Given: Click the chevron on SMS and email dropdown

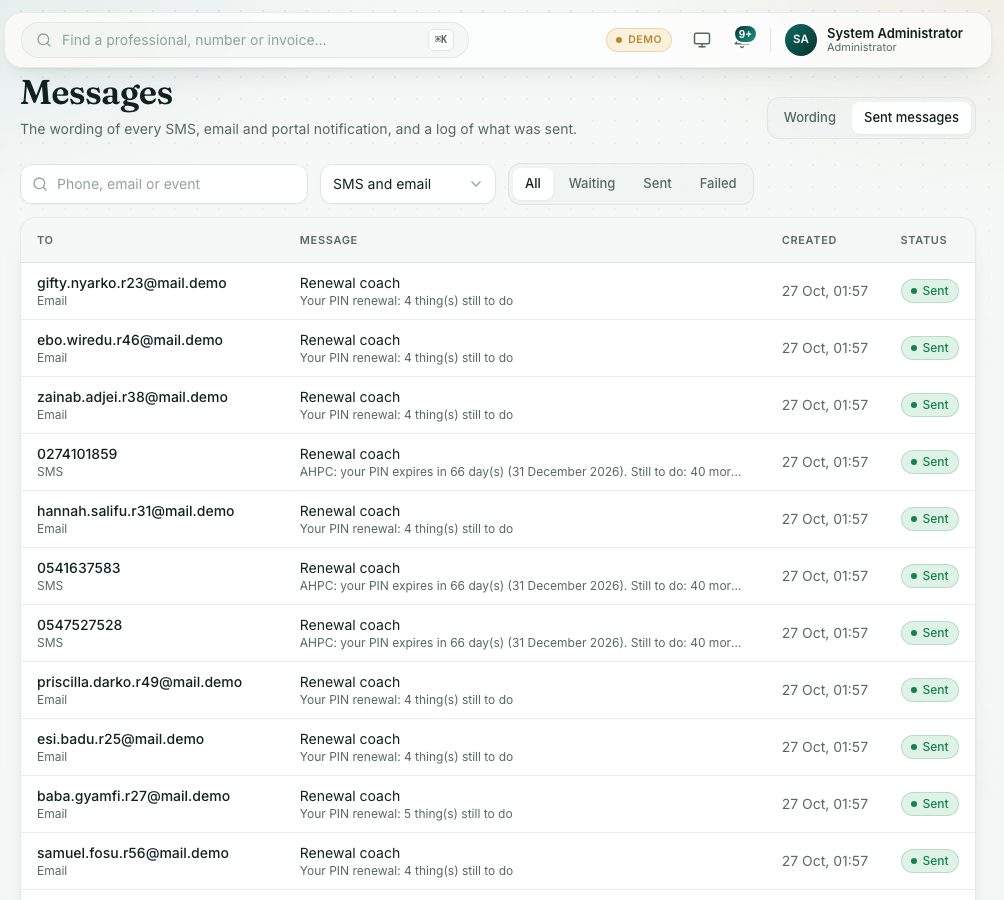Looking at the screenshot, I should [476, 184].
